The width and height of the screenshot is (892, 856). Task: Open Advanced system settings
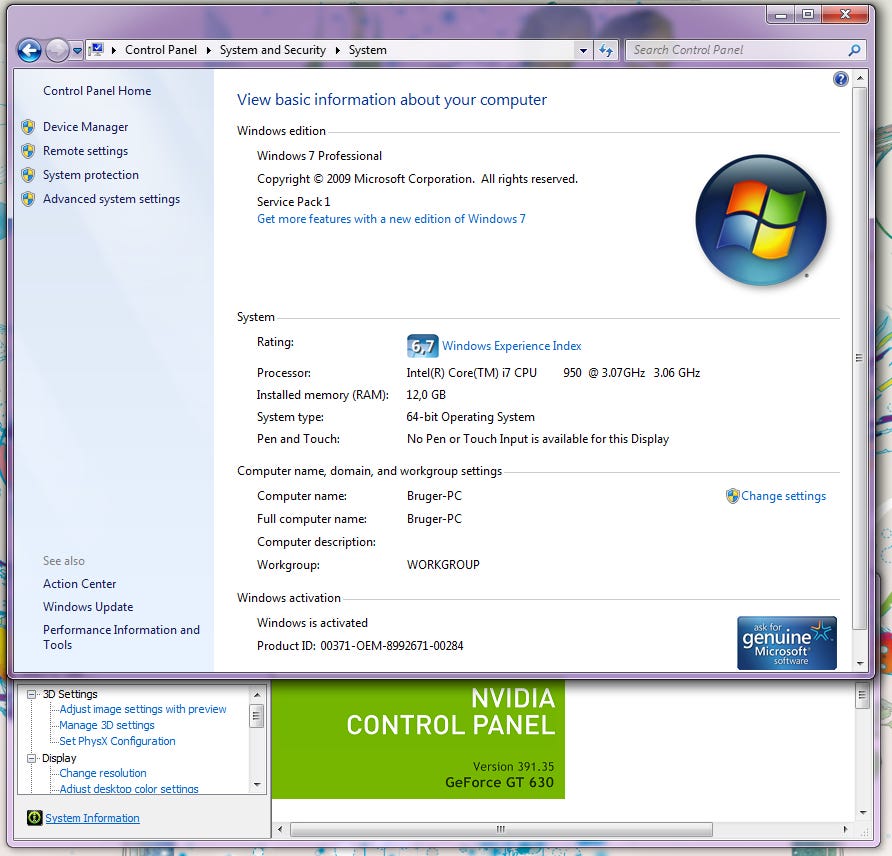(112, 199)
